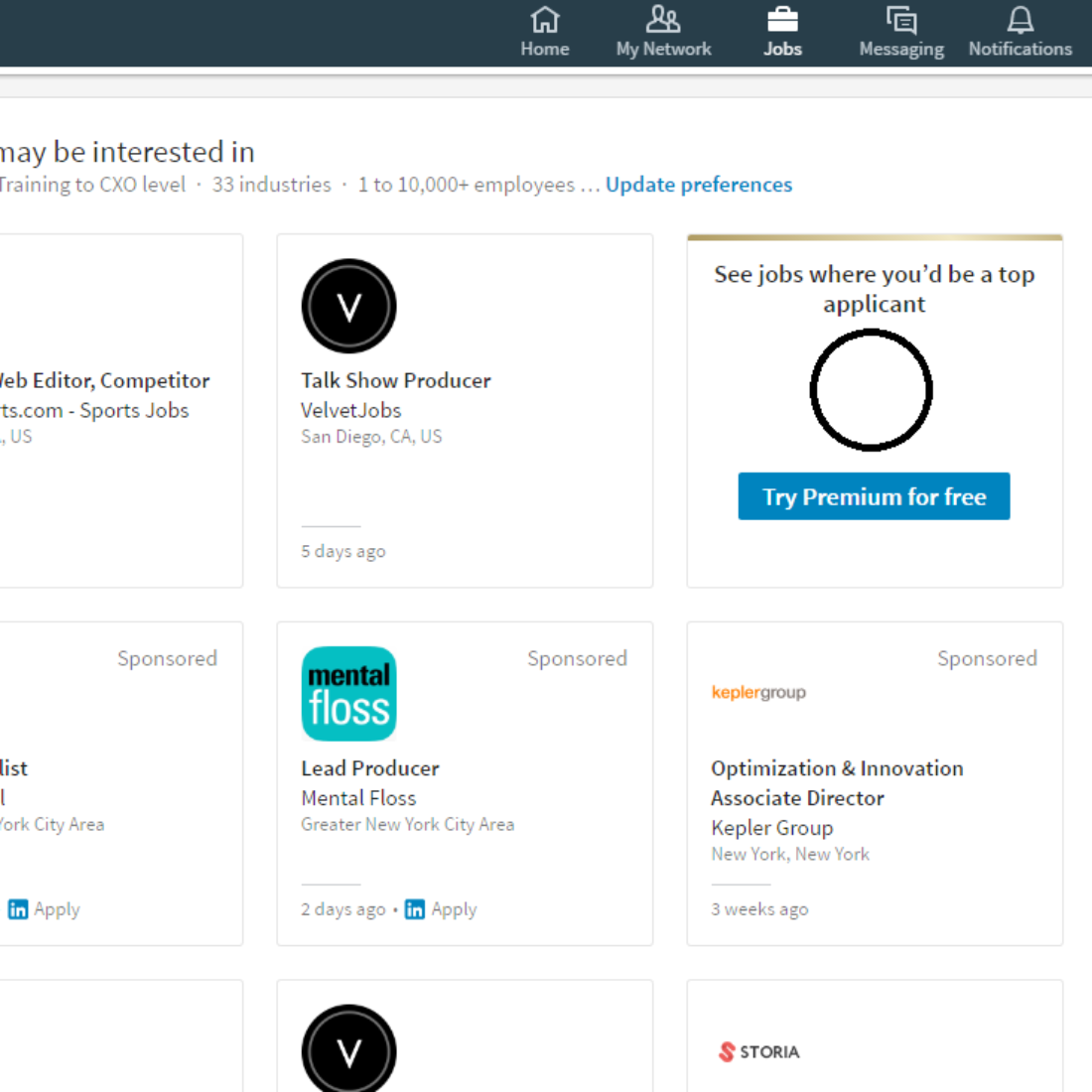Click LinkedIn Apply icon on York City Area card
Viewport: 1092px width, 1092px height.
(x=18, y=909)
